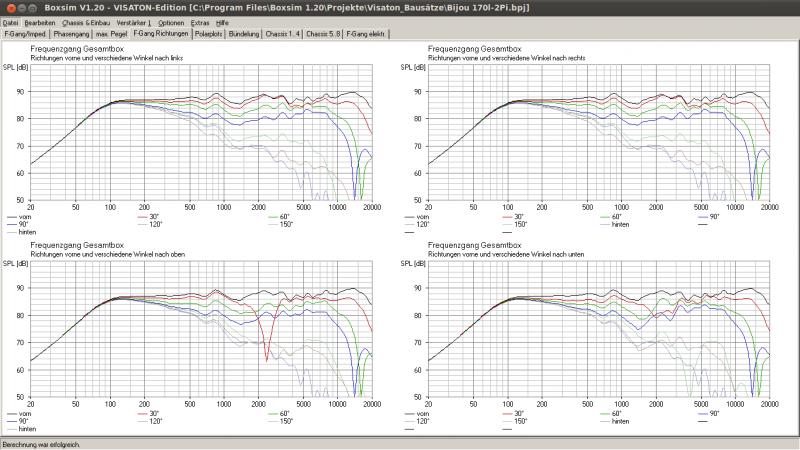Open the Chassis & Einbau menu
The height and width of the screenshot is (450, 800).
point(87,22)
